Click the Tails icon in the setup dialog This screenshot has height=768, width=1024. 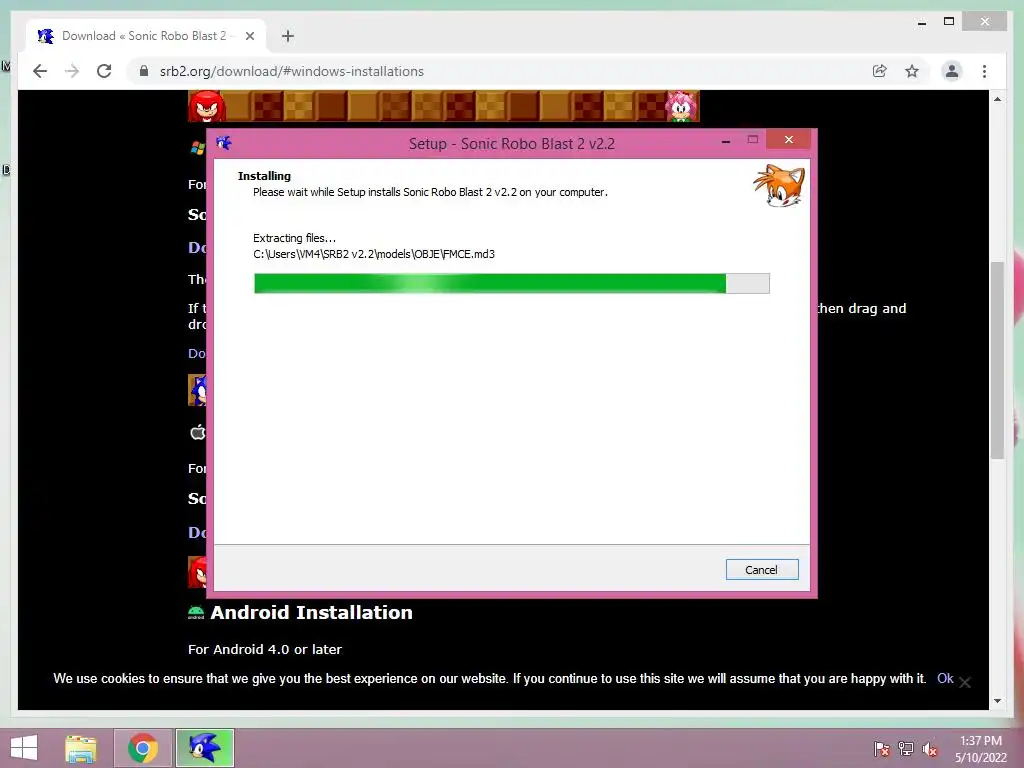coord(779,186)
